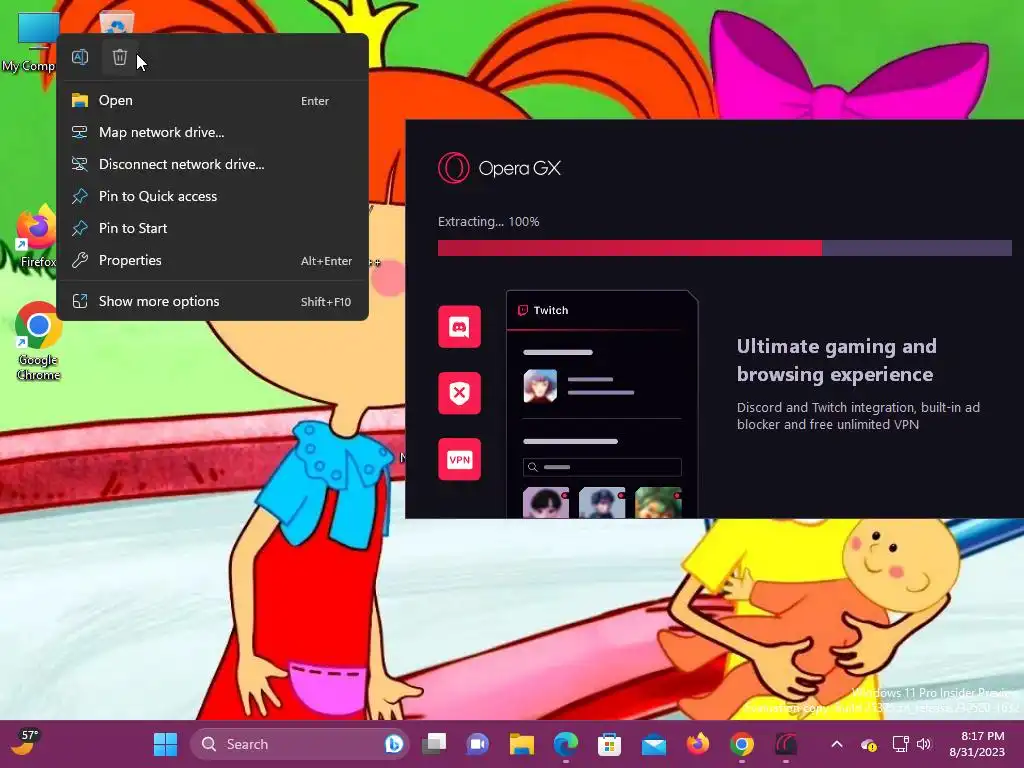Click Show more options entry
The width and height of the screenshot is (1024, 768).
(212, 301)
